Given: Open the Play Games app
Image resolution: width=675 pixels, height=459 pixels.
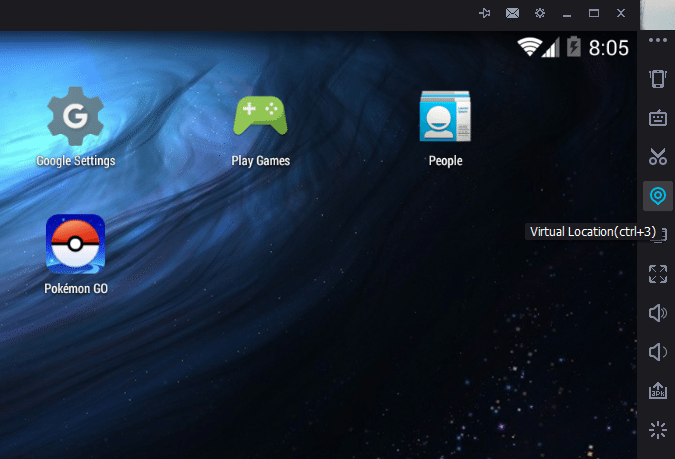Looking at the screenshot, I should pos(260,117).
